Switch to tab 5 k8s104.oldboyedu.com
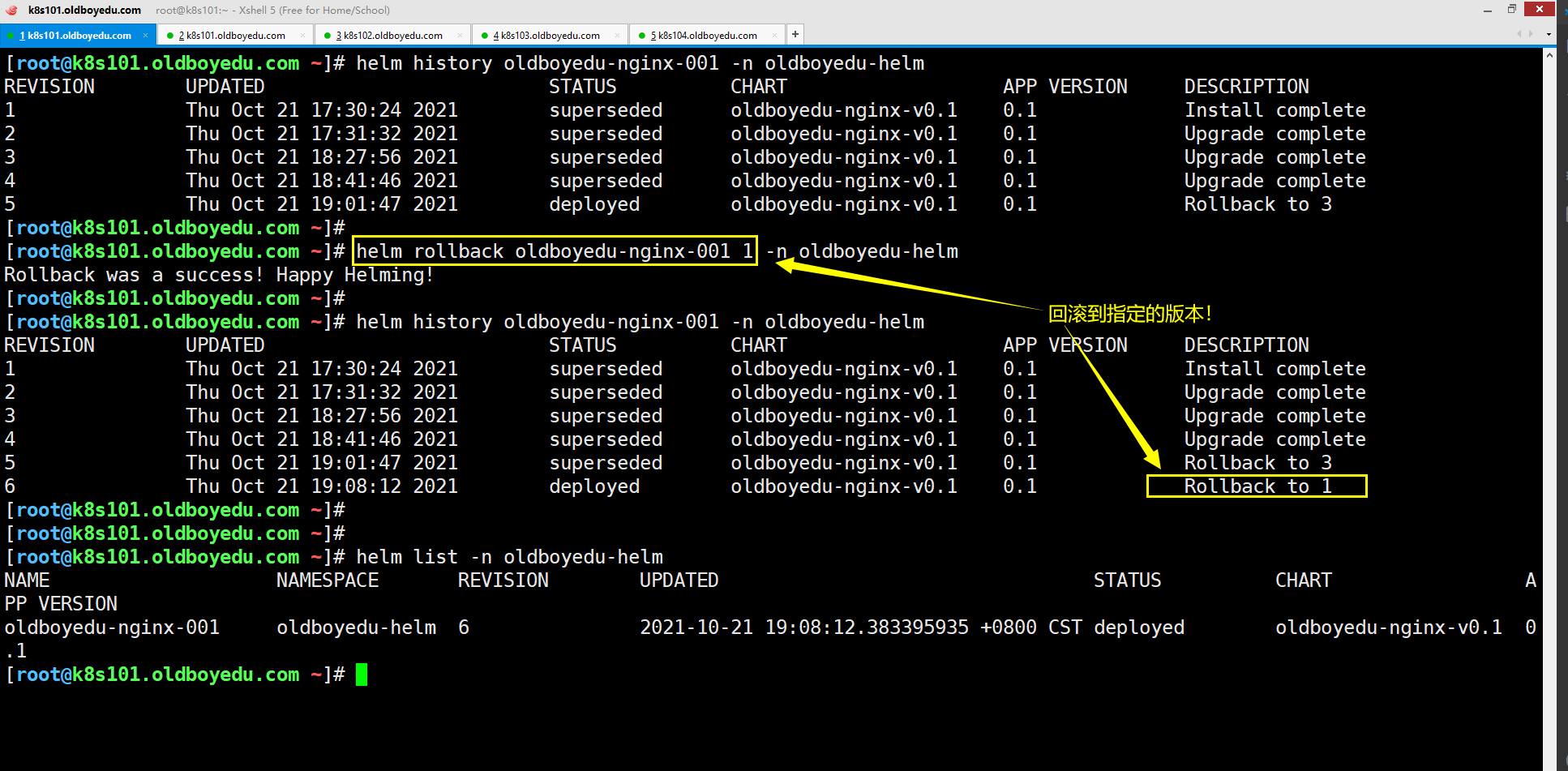Image resolution: width=1568 pixels, height=771 pixels. coord(704,36)
